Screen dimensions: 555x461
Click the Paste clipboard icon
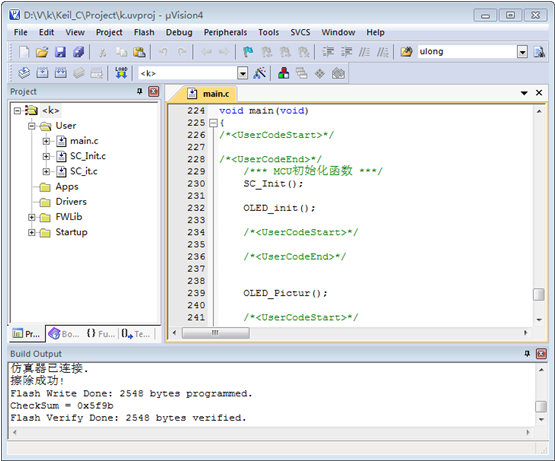pyautogui.click(x=139, y=52)
